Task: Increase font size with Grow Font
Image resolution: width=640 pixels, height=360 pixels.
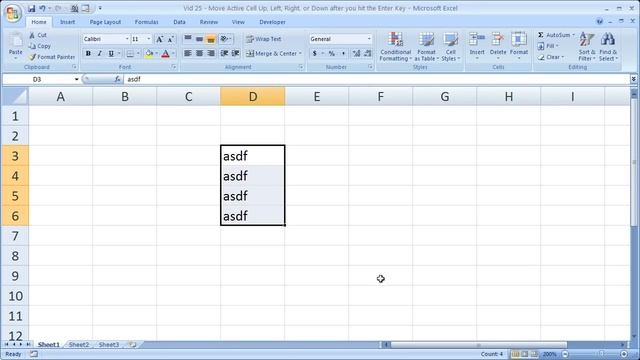Action: pyautogui.click(x=160, y=39)
